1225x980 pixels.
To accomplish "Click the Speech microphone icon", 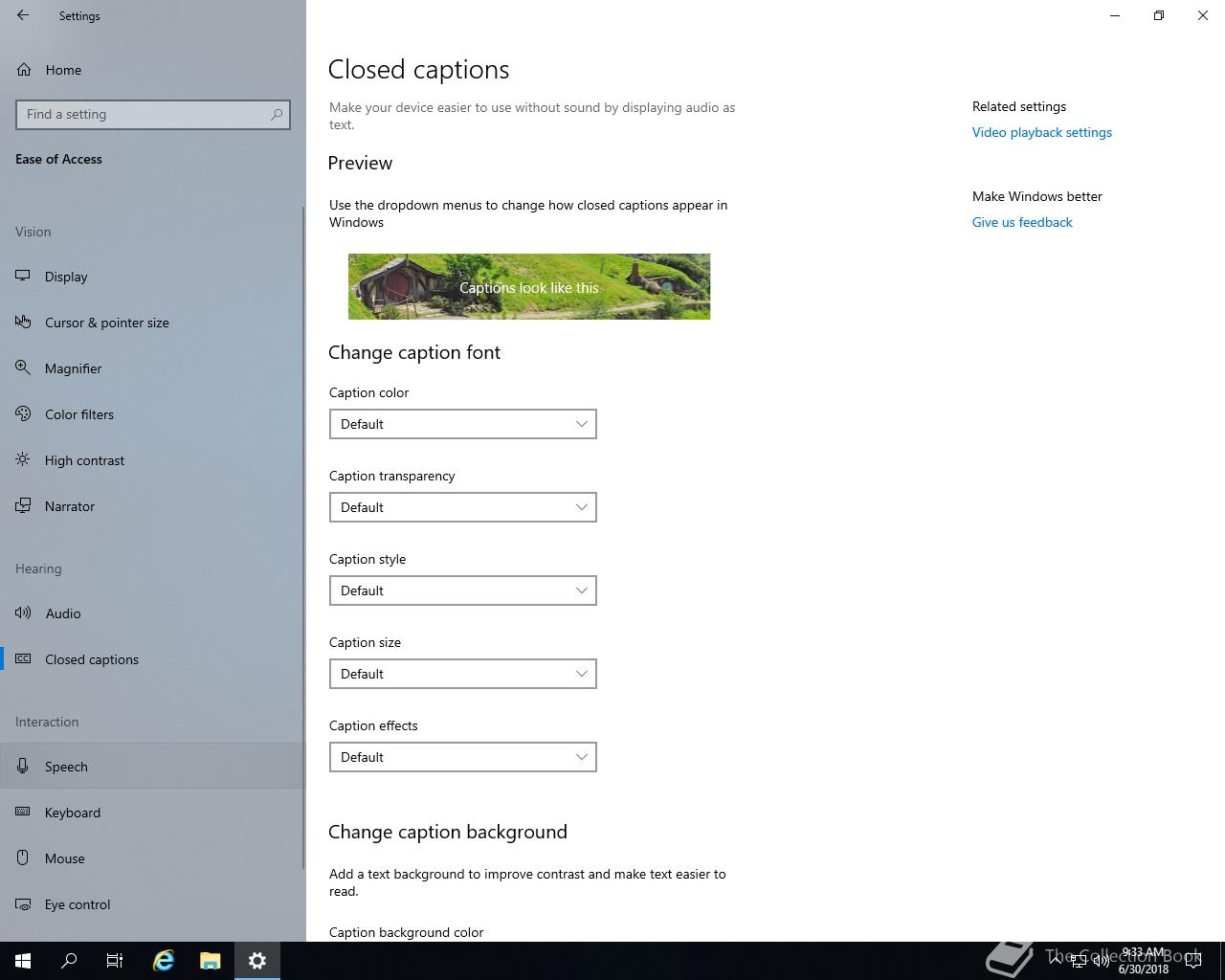I will (23, 767).
